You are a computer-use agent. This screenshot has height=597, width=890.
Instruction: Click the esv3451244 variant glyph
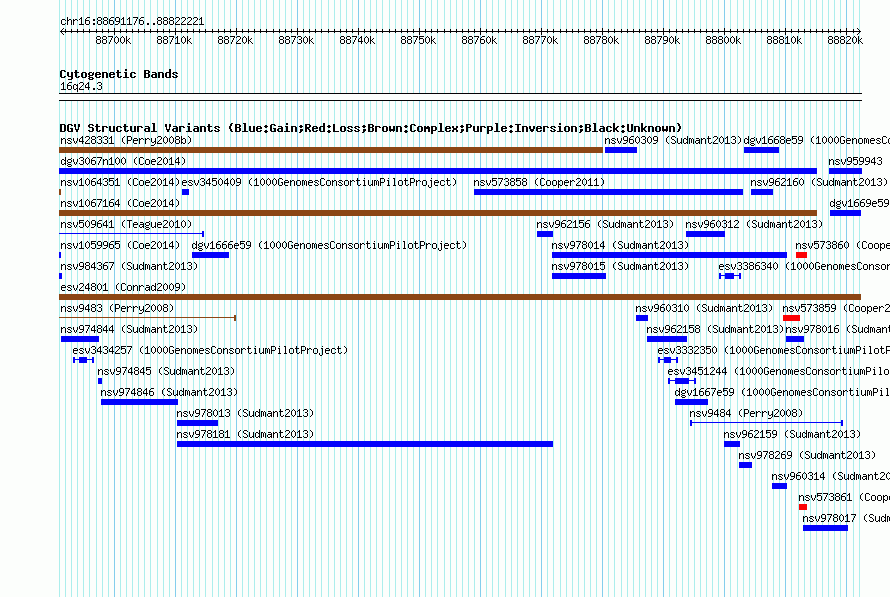(x=682, y=381)
